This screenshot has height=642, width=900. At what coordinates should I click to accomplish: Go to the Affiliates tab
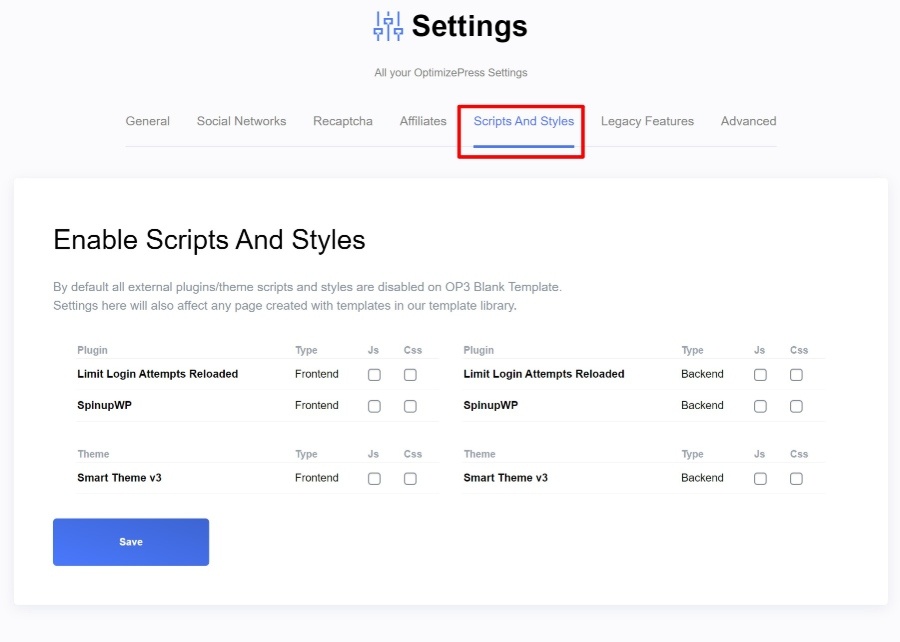point(423,121)
